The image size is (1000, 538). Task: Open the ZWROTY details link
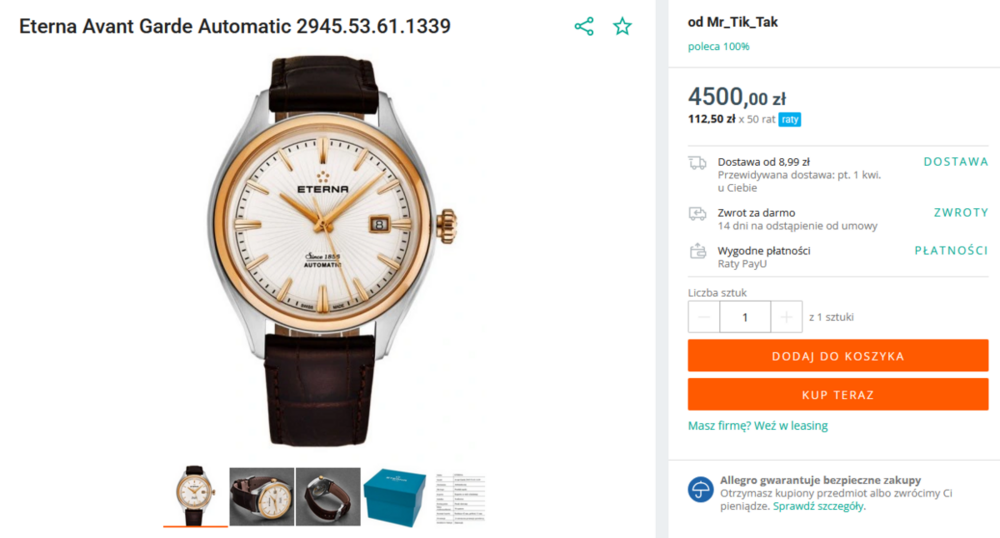(x=960, y=213)
